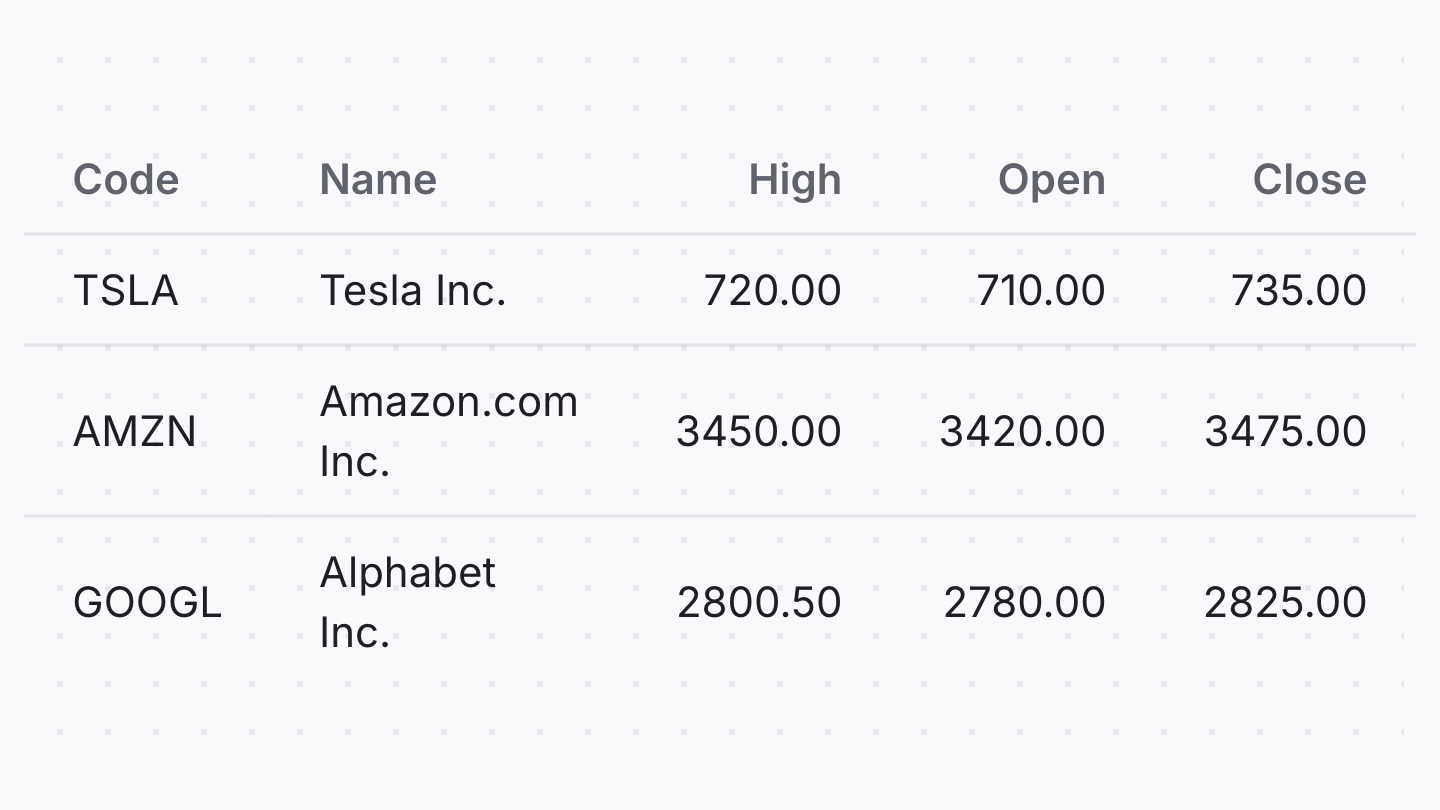
Task: Click the Alphabet Inc. name cell
Action: click(407, 602)
